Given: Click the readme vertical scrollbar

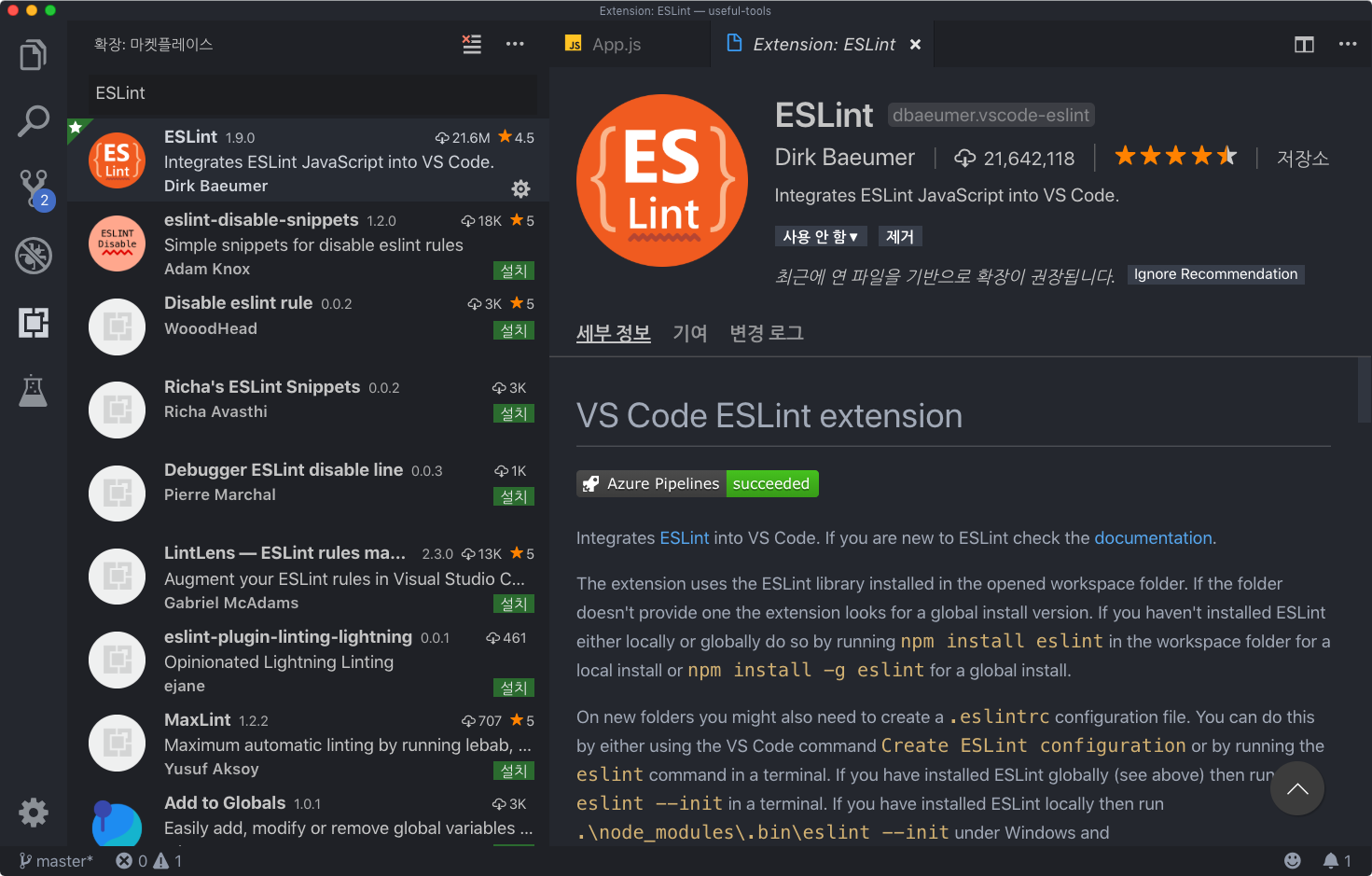Looking at the screenshot, I should (x=1365, y=392).
